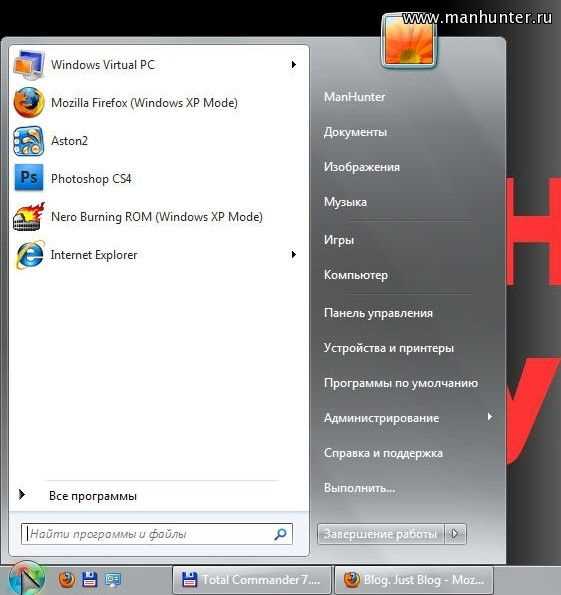The image size is (561, 595).
Task: Switch to Total Commander taskbar button
Action: pyautogui.click(x=252, y=579)
